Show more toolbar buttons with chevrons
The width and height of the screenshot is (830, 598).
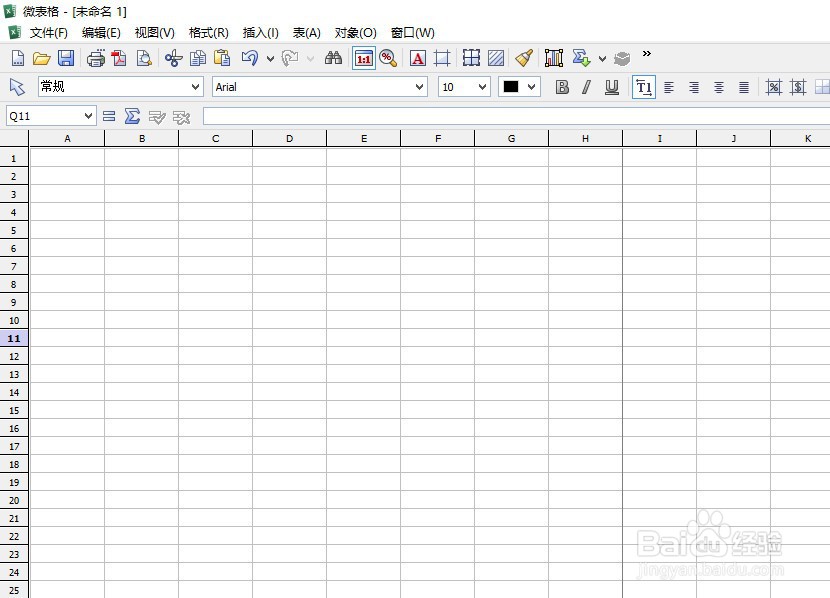[646, 54]
